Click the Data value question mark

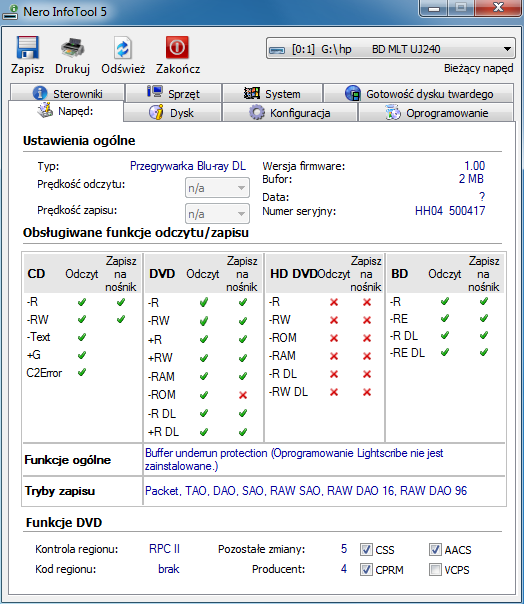[x=482, y=197]
